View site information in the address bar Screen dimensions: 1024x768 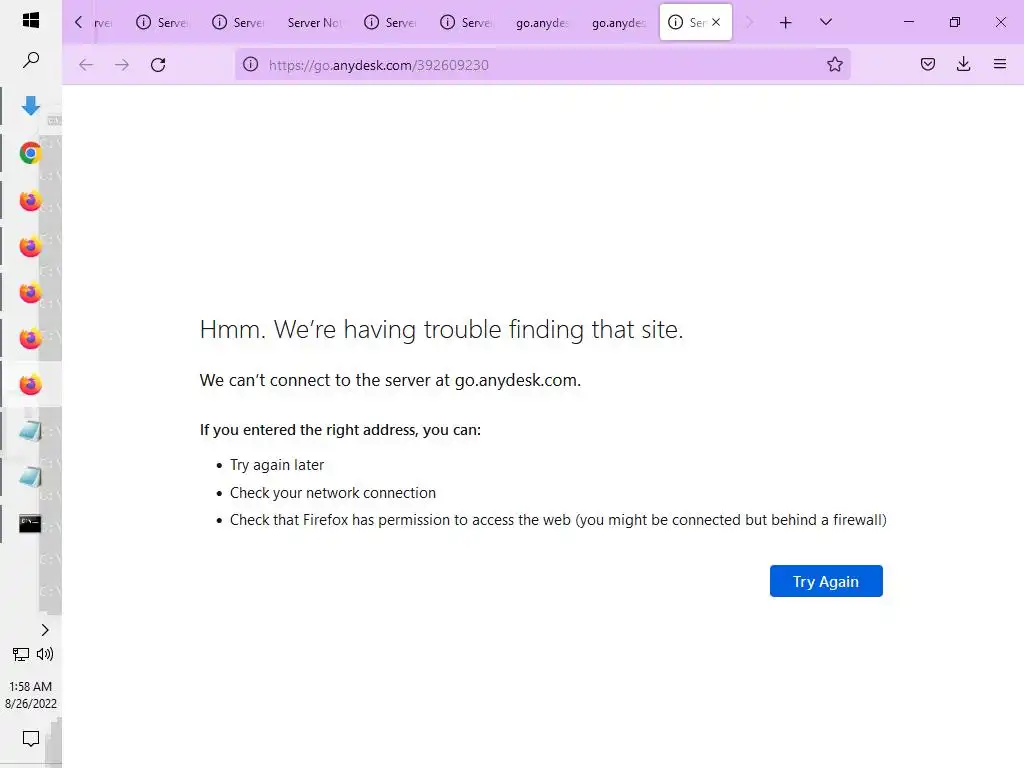(251, 65)
